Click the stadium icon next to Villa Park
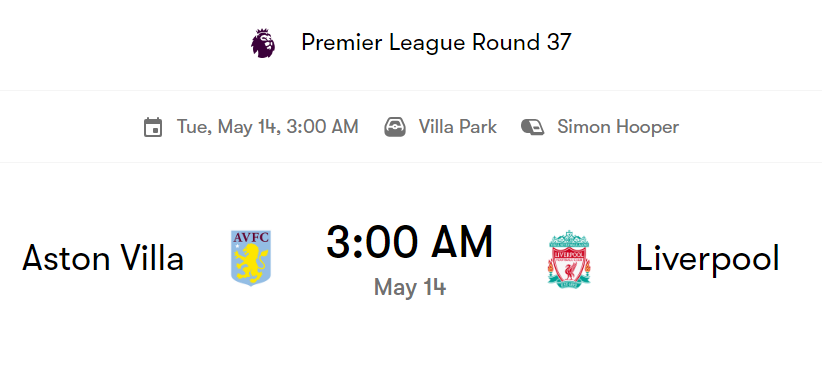Screen dimensions: 822x381 click(x=395, y=127)
